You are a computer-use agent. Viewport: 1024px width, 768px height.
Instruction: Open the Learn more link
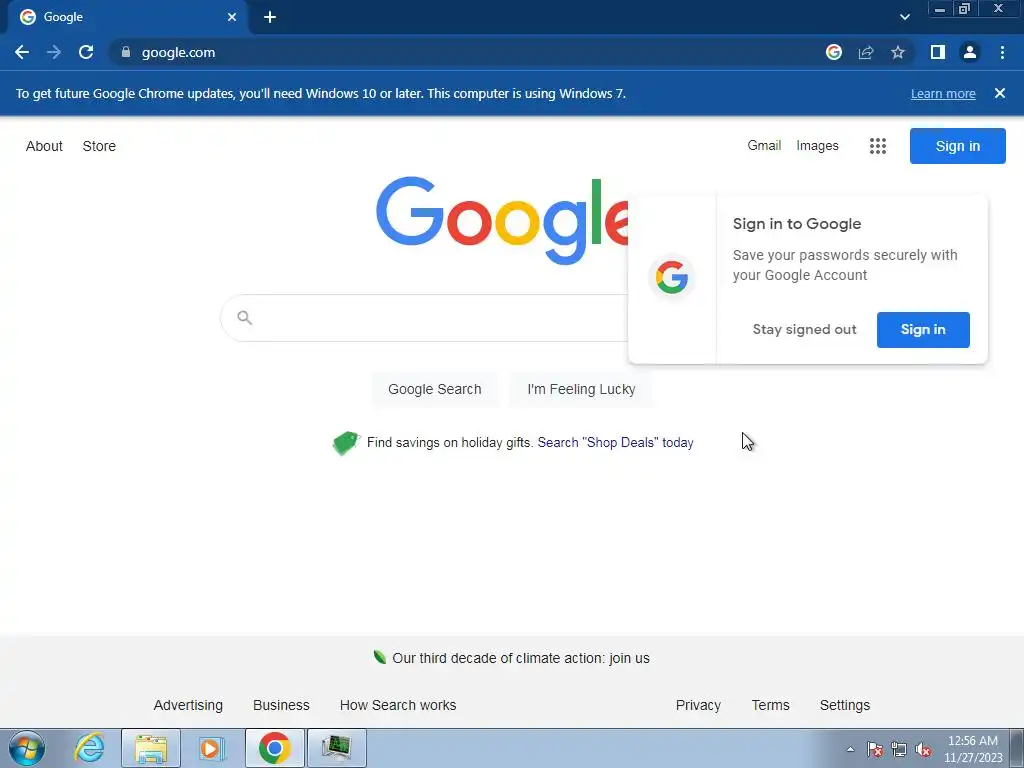[x=943, y=93]
